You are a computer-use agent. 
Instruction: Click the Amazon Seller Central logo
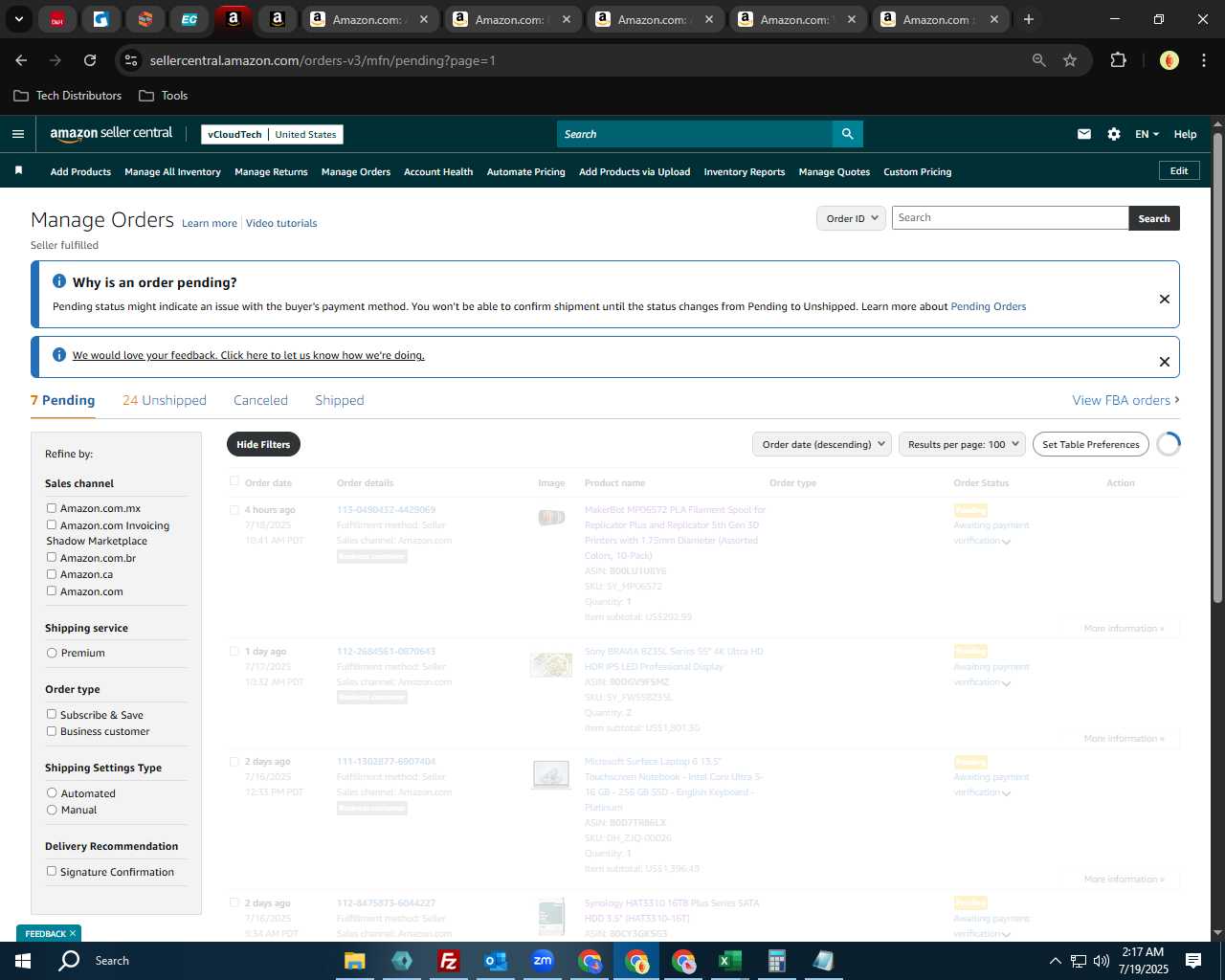click(111, 134)
